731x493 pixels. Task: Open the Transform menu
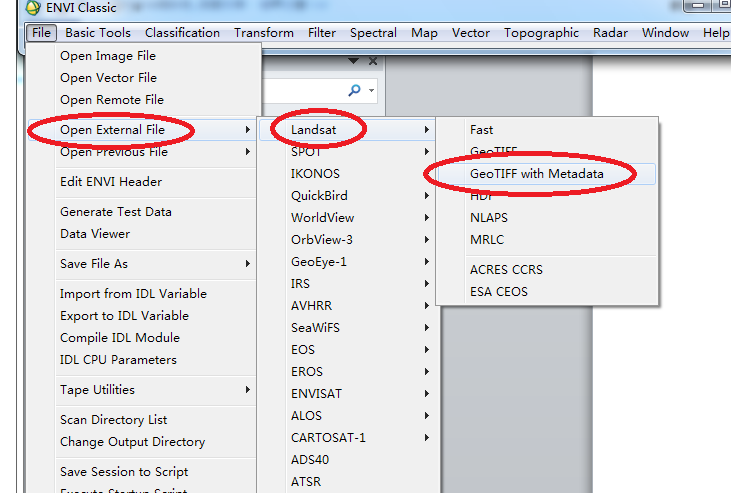[x=264, y=33]
